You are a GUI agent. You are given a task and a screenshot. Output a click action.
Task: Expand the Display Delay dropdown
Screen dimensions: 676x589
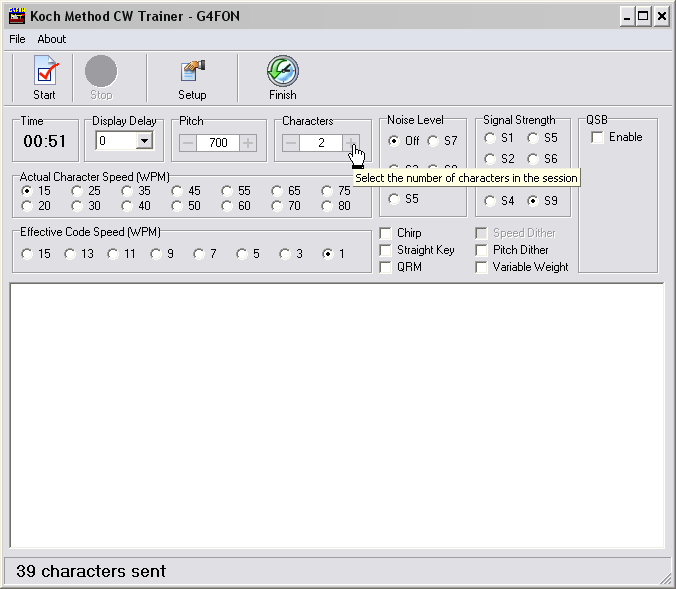[144, 141]
